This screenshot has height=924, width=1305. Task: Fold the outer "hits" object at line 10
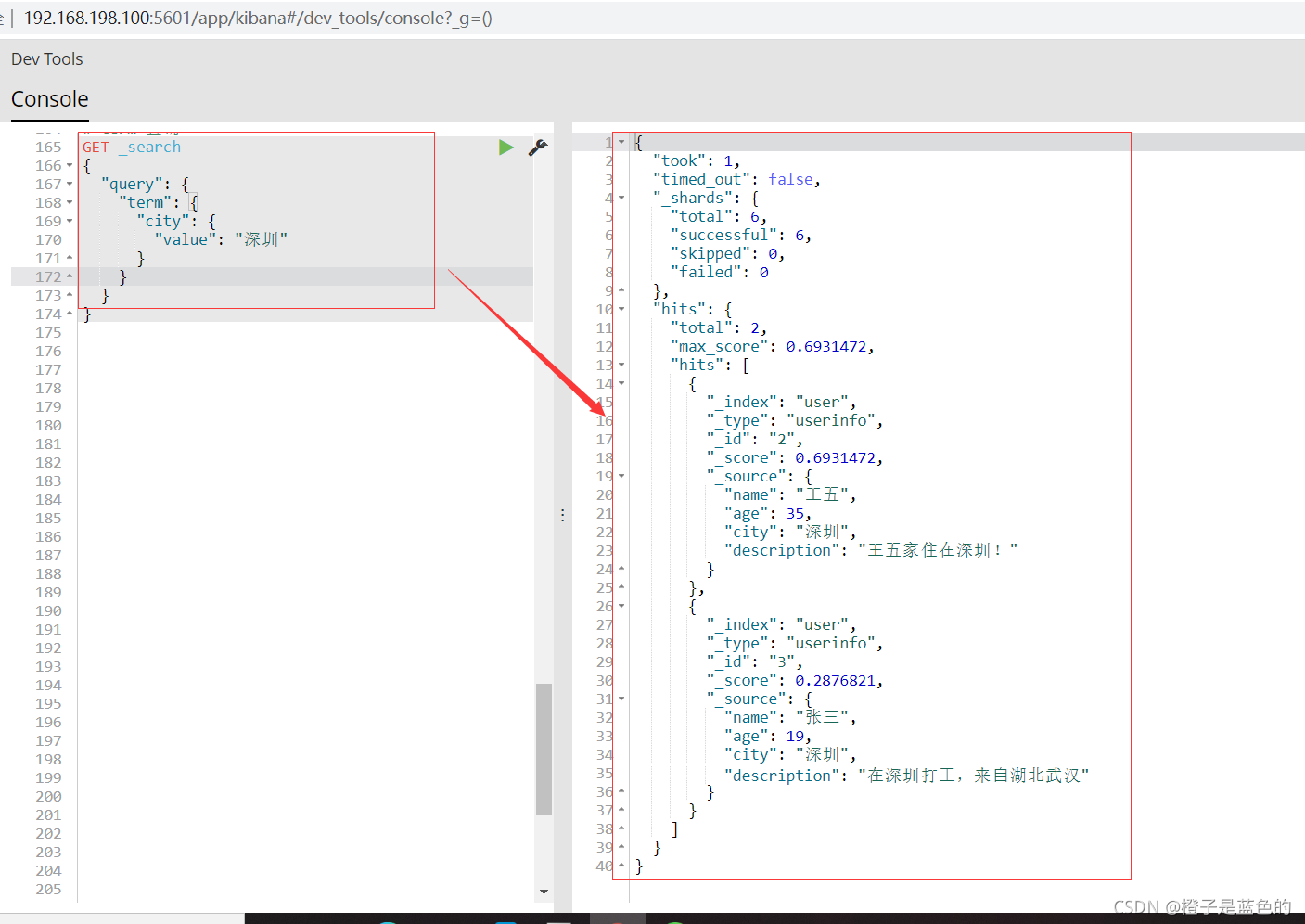pos(621,309)
